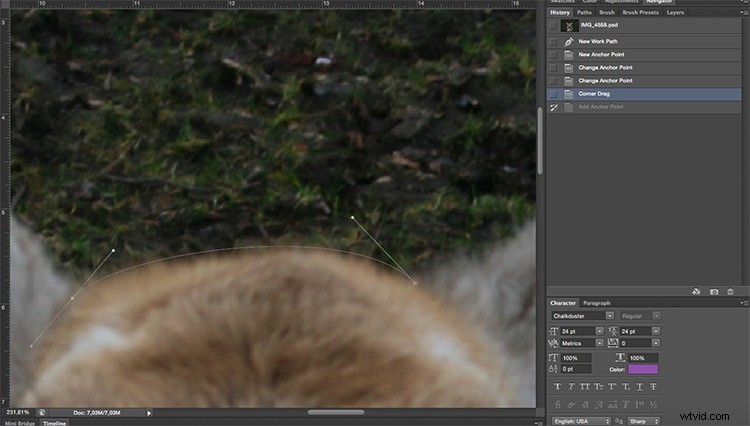Toggle history brush source on Add Anchor Point
The height and width of the screenshot is (426, 750).
(553, 107)
